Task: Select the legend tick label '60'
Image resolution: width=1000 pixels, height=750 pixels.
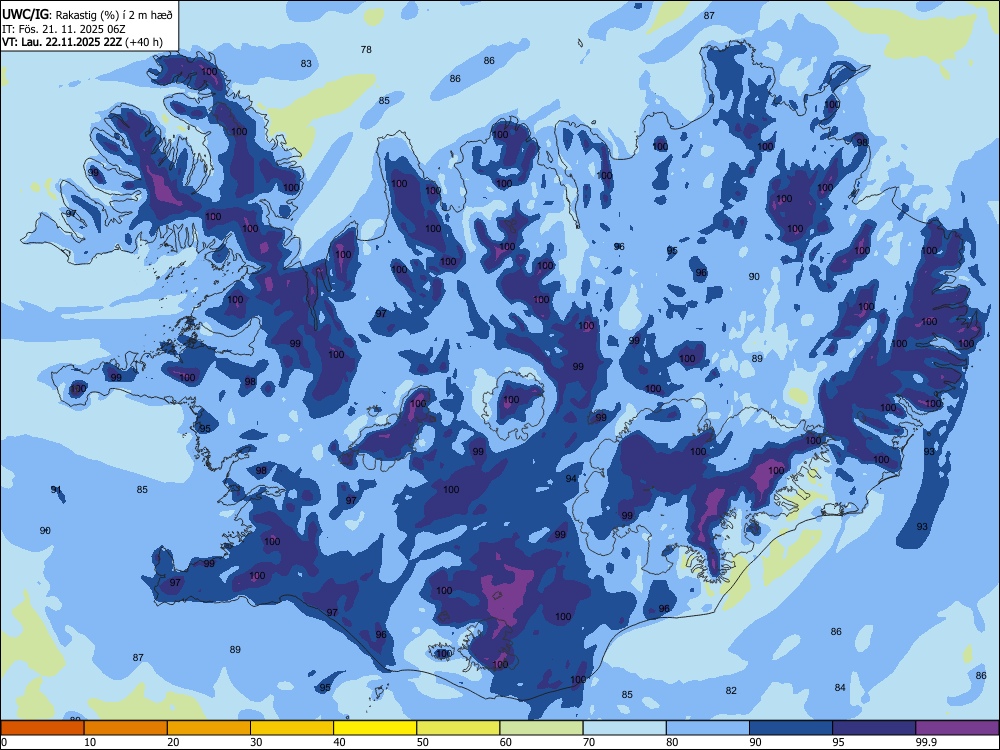Action: pyautogui.click(x=506, y=742)
